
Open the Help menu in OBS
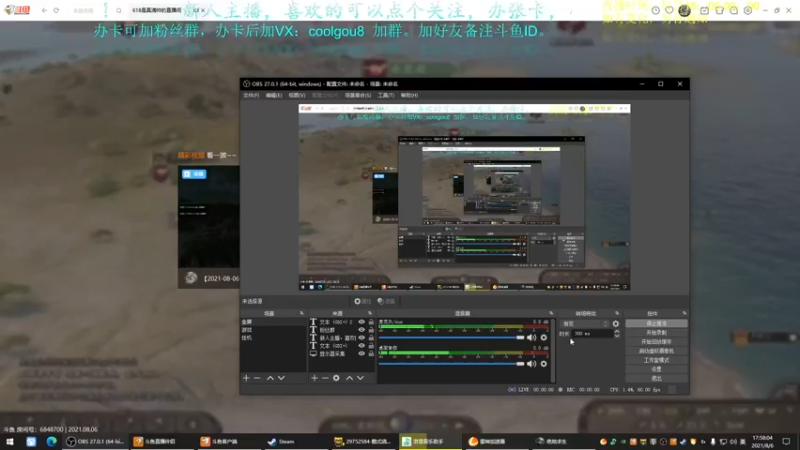409,95
